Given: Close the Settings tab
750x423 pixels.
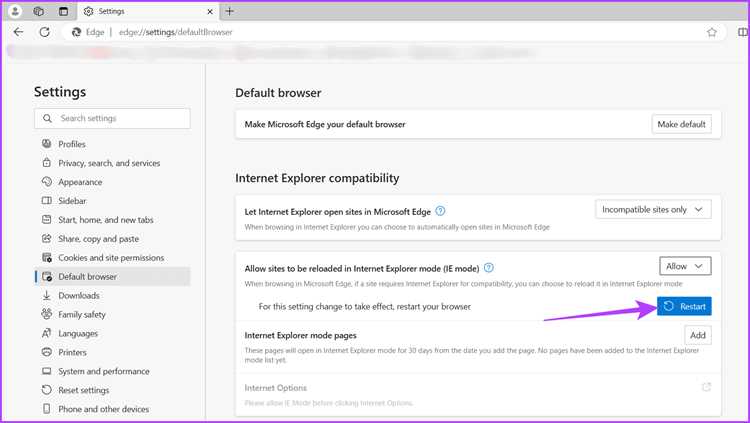Looking at the screenshot, I should click(x=210, y=11).
